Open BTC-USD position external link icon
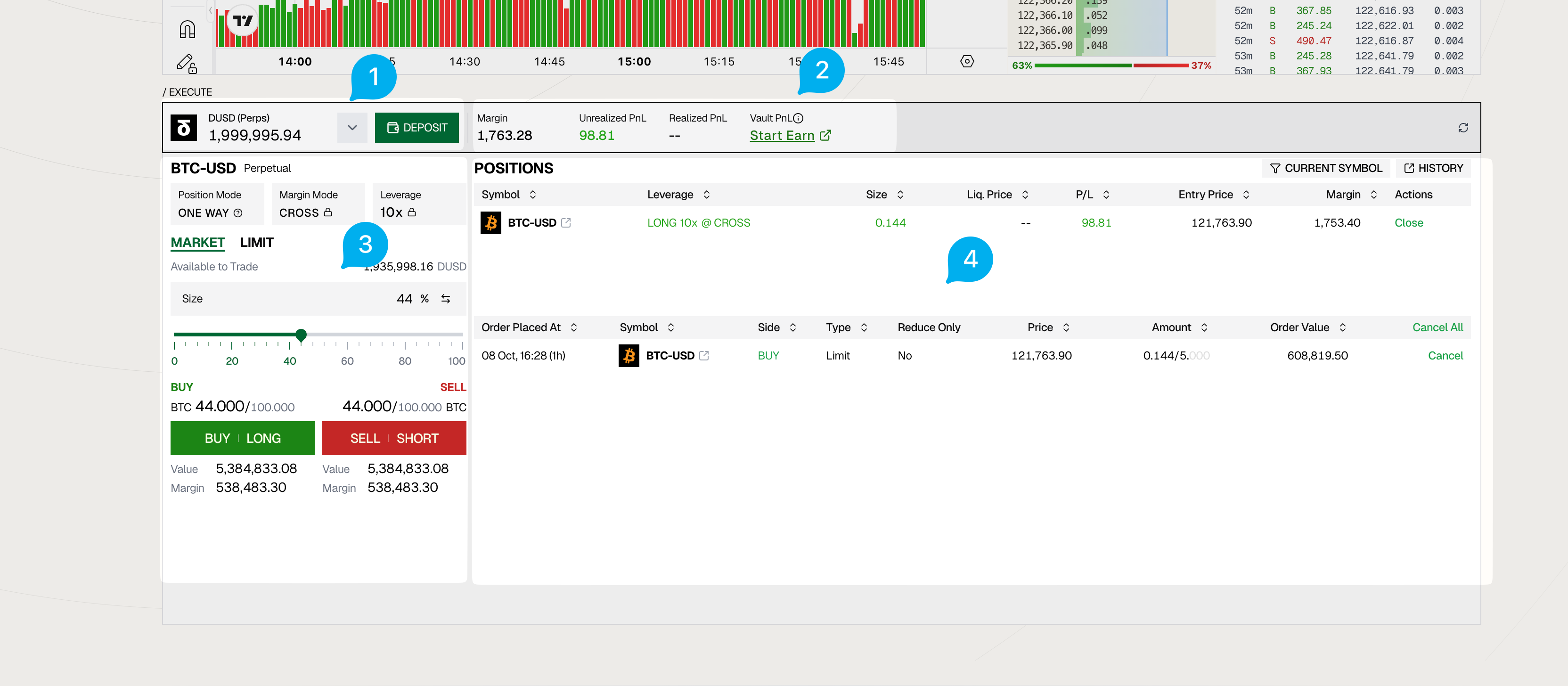 coord(566,223)
